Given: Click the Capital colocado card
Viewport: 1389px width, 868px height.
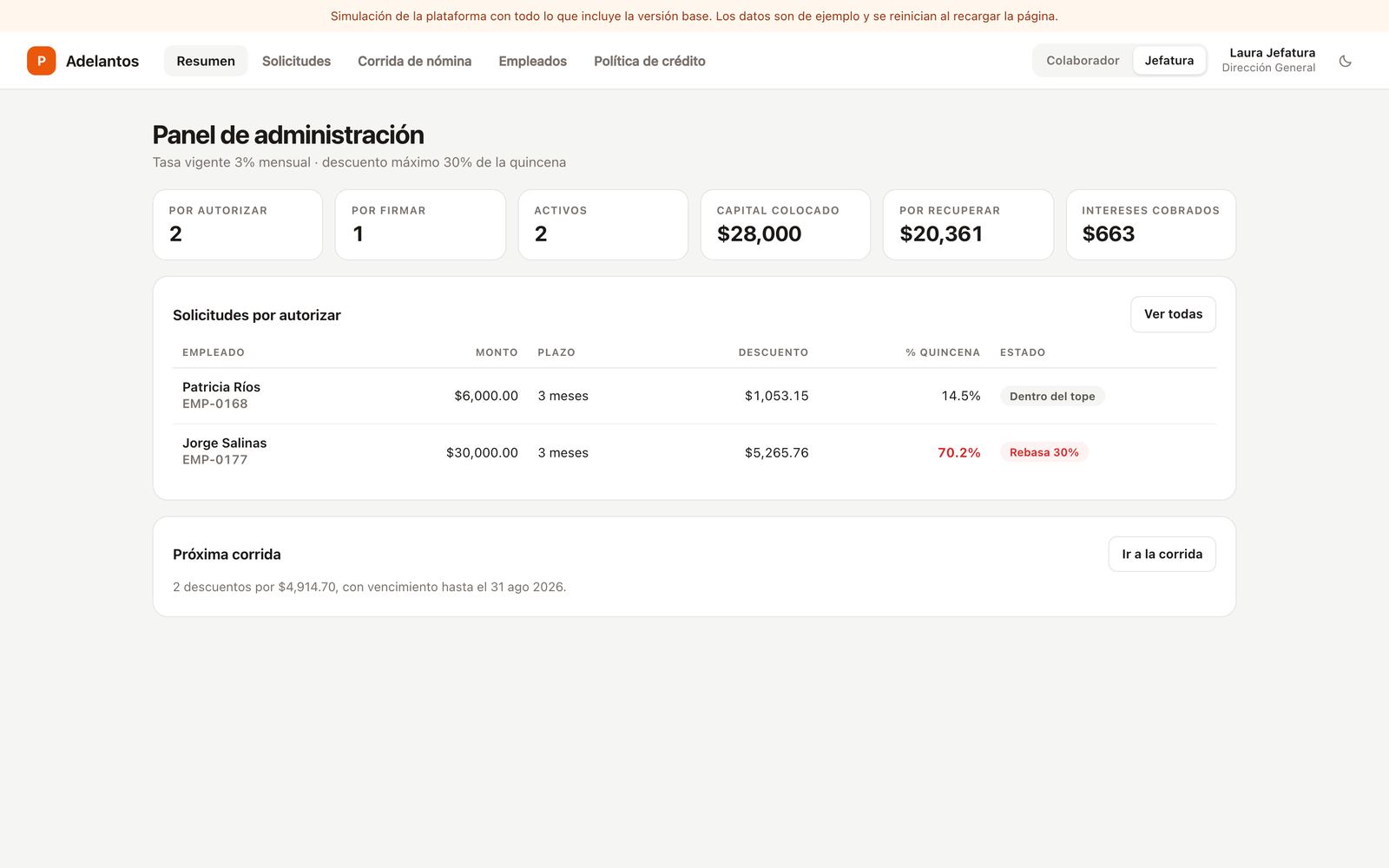Looking at the screenshot, I should click(786, 225).
